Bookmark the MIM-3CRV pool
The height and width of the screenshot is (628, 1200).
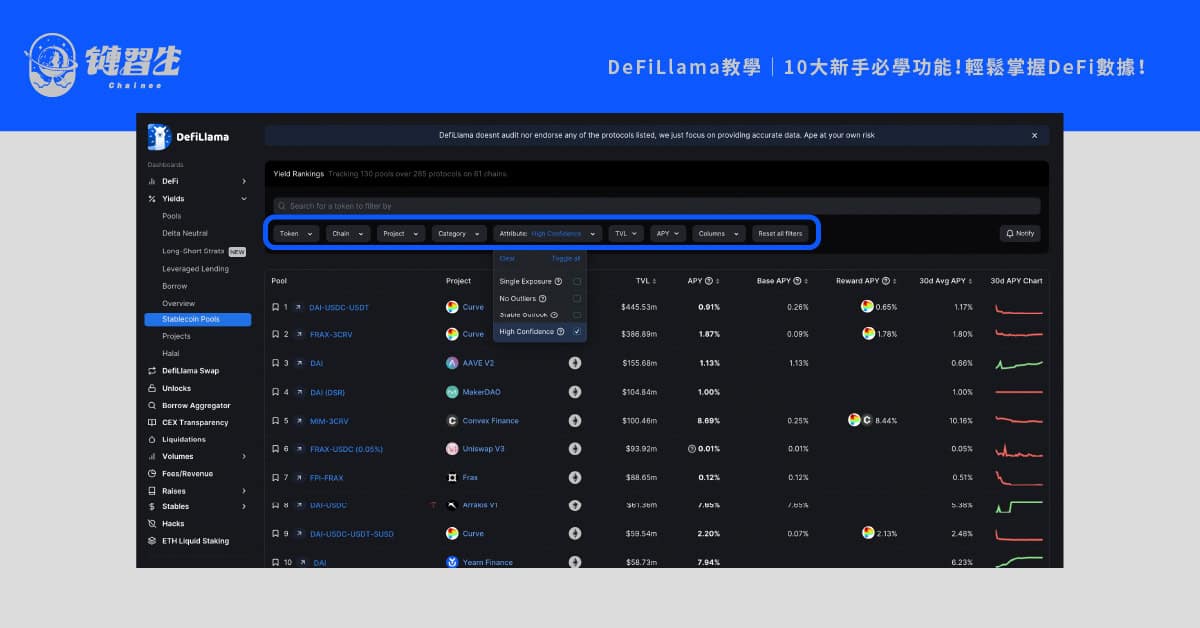click(x=275, y=421)
